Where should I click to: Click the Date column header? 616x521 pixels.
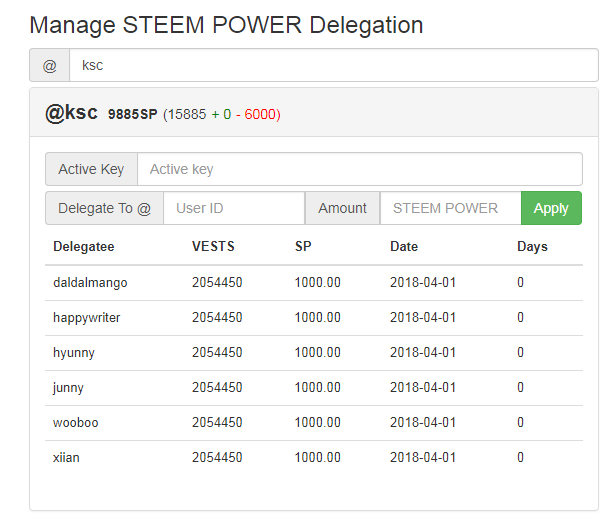404,246
